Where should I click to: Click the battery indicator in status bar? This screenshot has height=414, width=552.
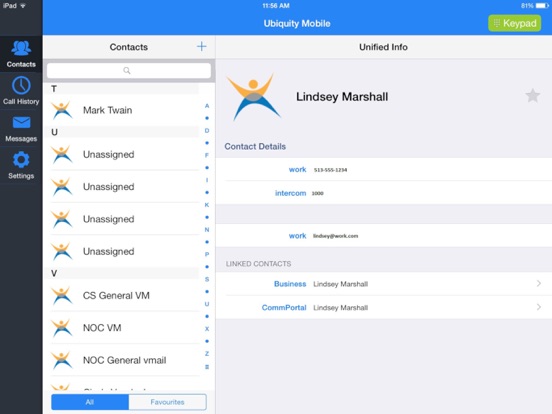pos(542,6)
